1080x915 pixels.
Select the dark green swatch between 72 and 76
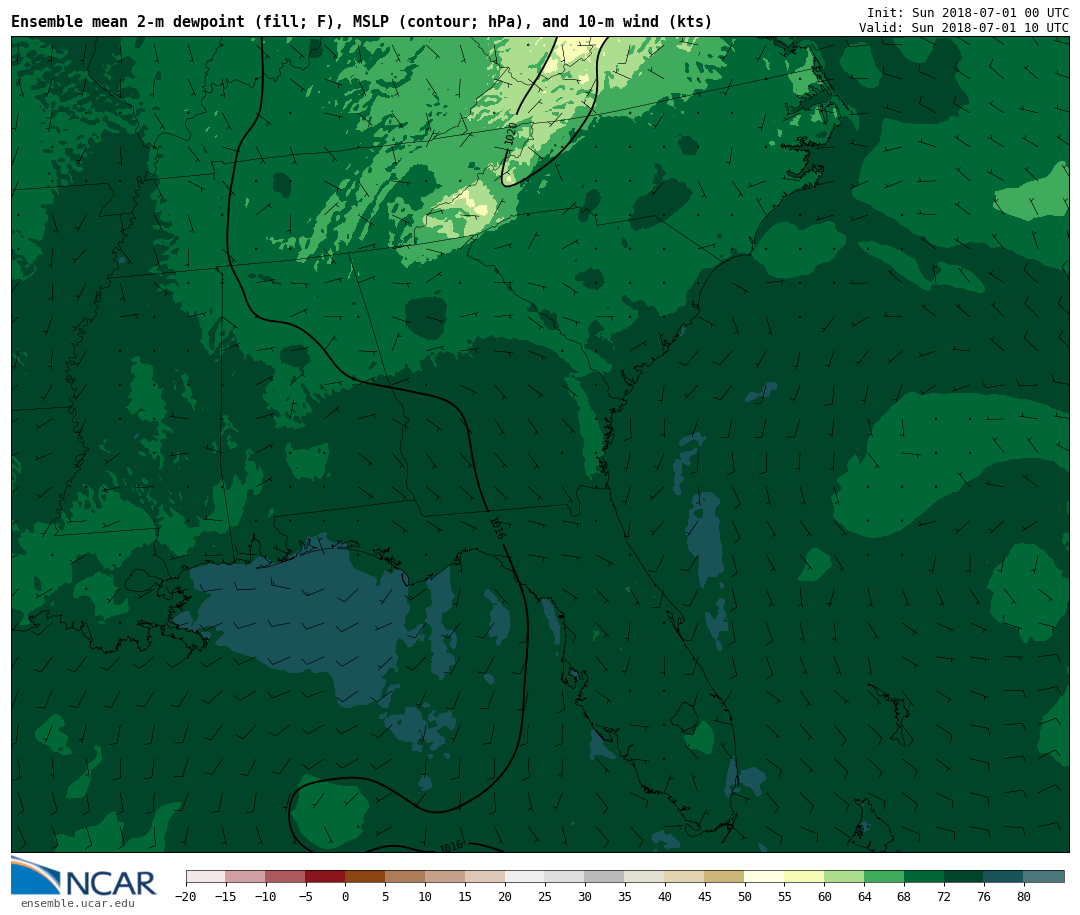(964, 877)
